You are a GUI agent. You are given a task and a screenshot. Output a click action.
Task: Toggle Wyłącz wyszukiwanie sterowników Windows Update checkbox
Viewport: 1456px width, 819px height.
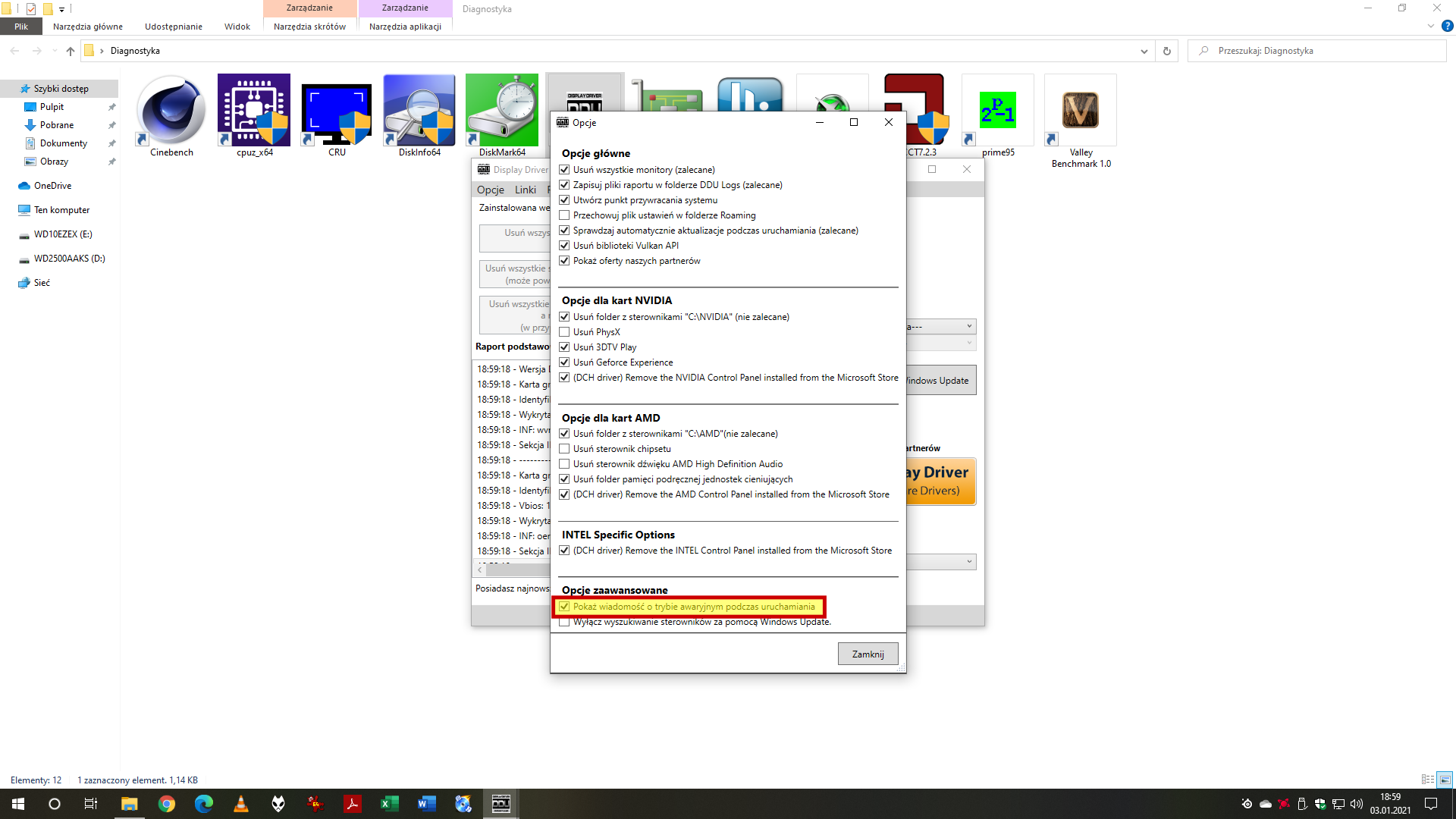[564, 623]
